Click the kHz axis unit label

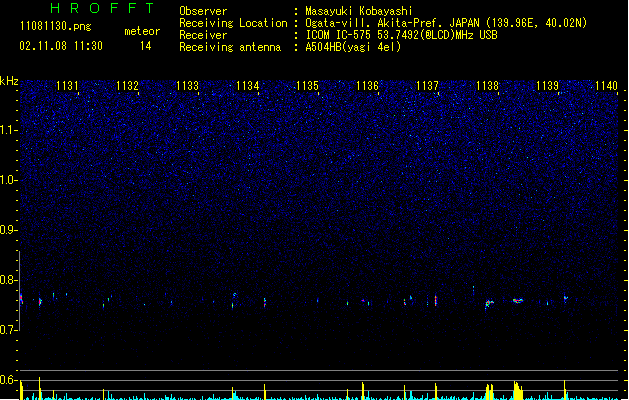(9, 81)
